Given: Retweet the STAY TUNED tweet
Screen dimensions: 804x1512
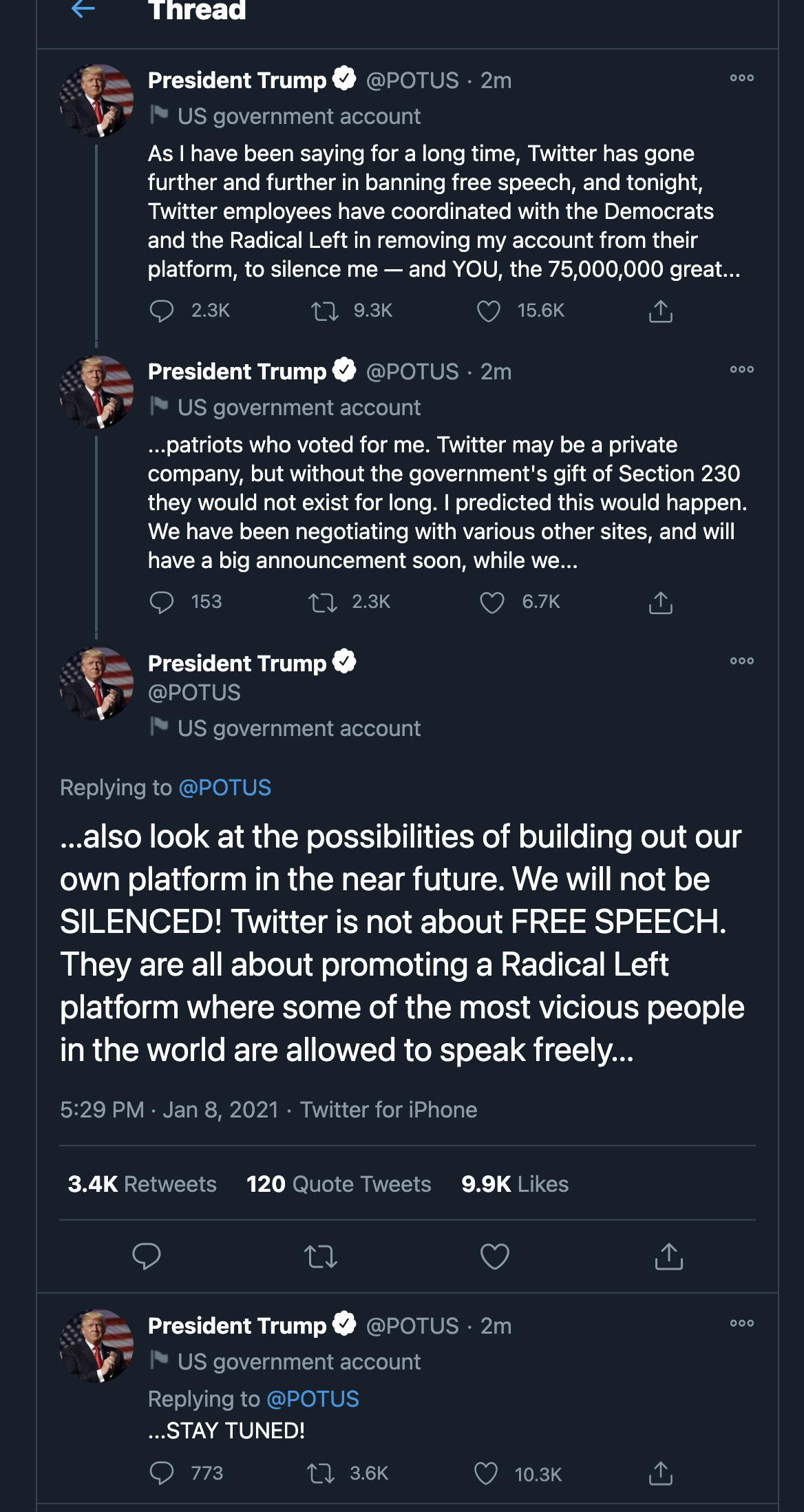Looking at the screenshot, I should click(321, 1473).
